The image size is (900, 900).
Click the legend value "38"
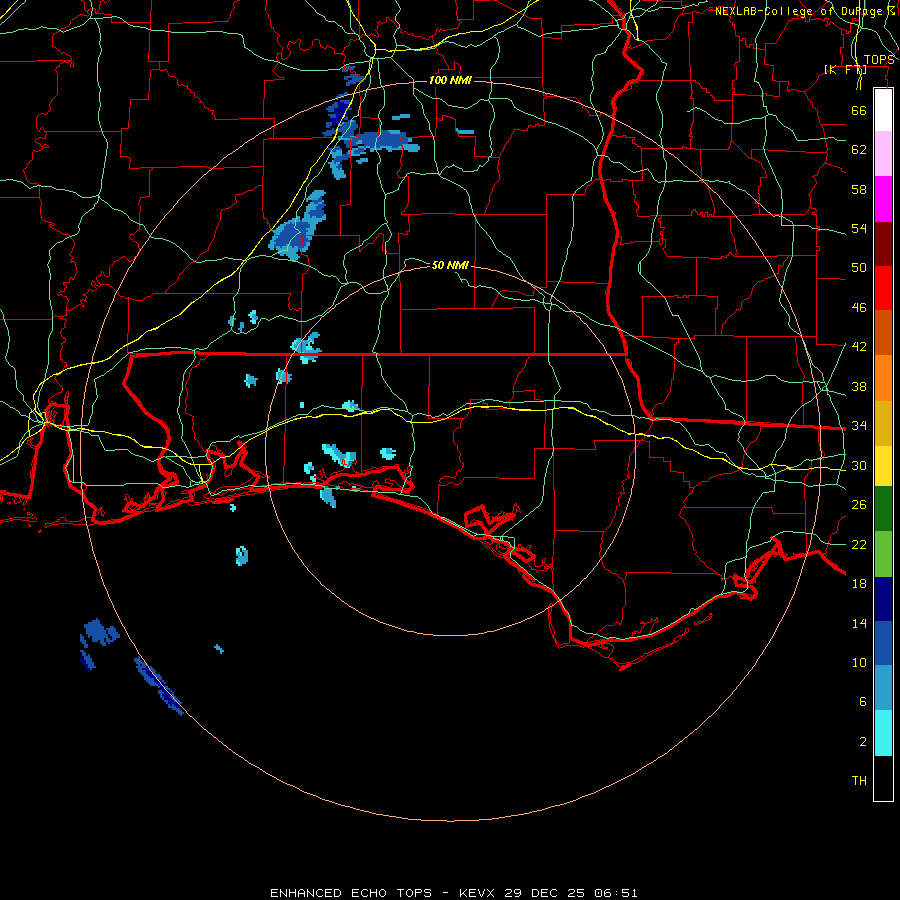pyautogui.click(x=859, y=386)
